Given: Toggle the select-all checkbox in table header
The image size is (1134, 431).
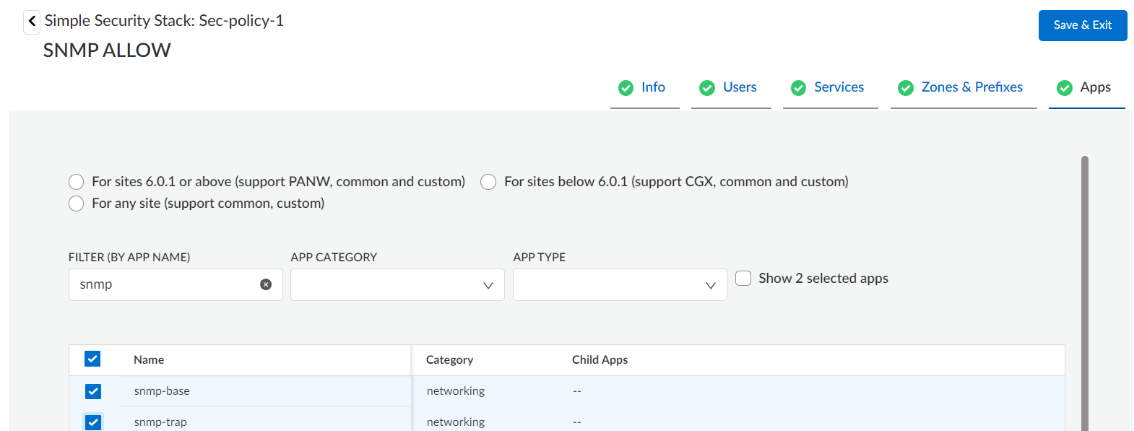Looking at the screenshot, I should pos(93,359).
